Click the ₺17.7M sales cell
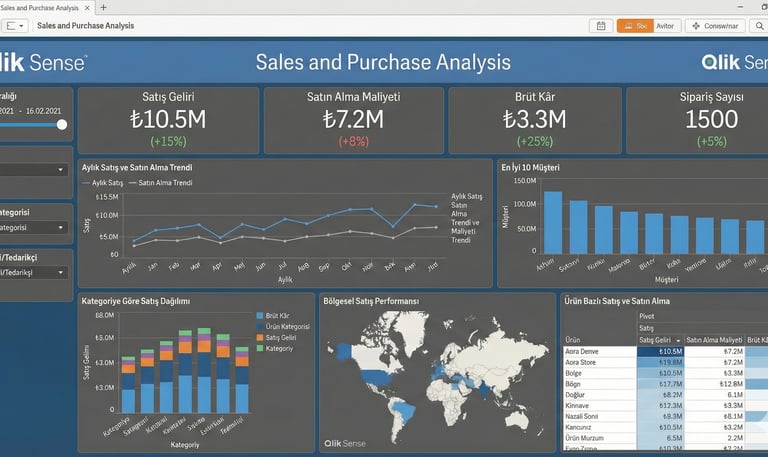The image size is (768, 457). [661, 384]
